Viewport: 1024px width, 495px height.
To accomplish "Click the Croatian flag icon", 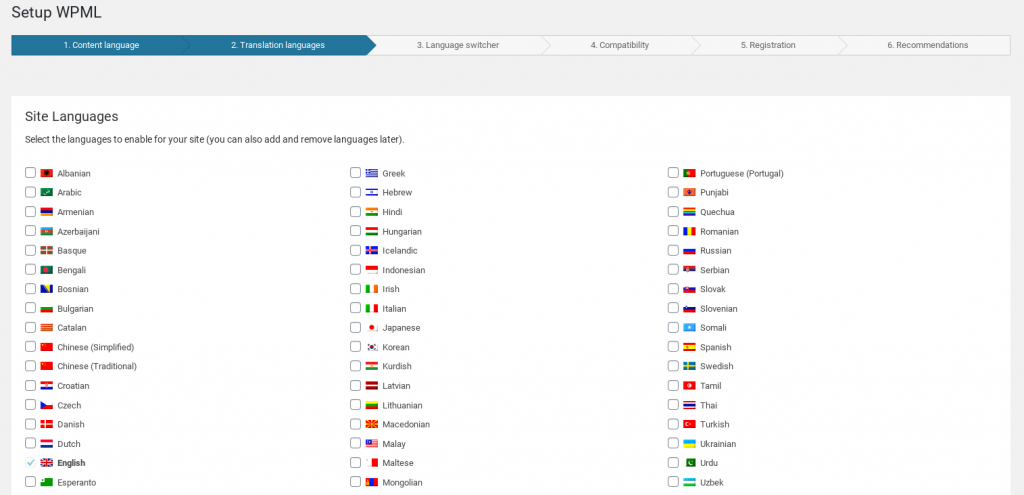I will point(46,386).
